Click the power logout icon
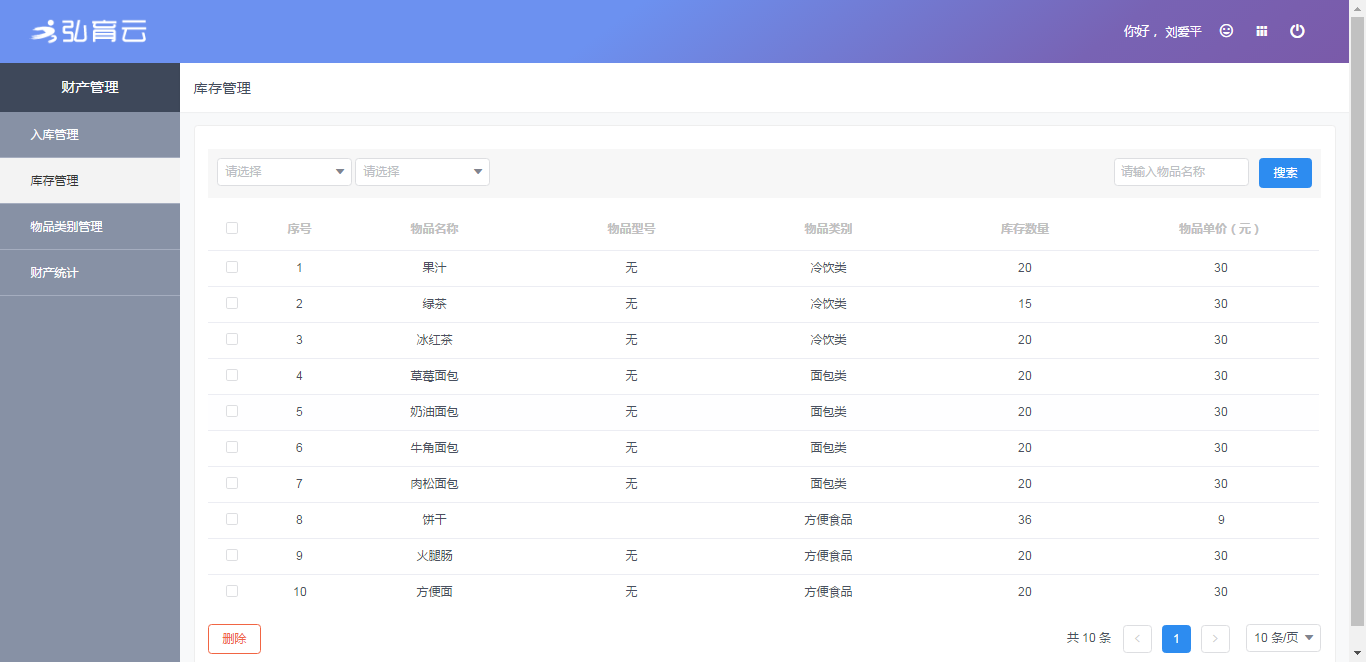 point(1297,31)
